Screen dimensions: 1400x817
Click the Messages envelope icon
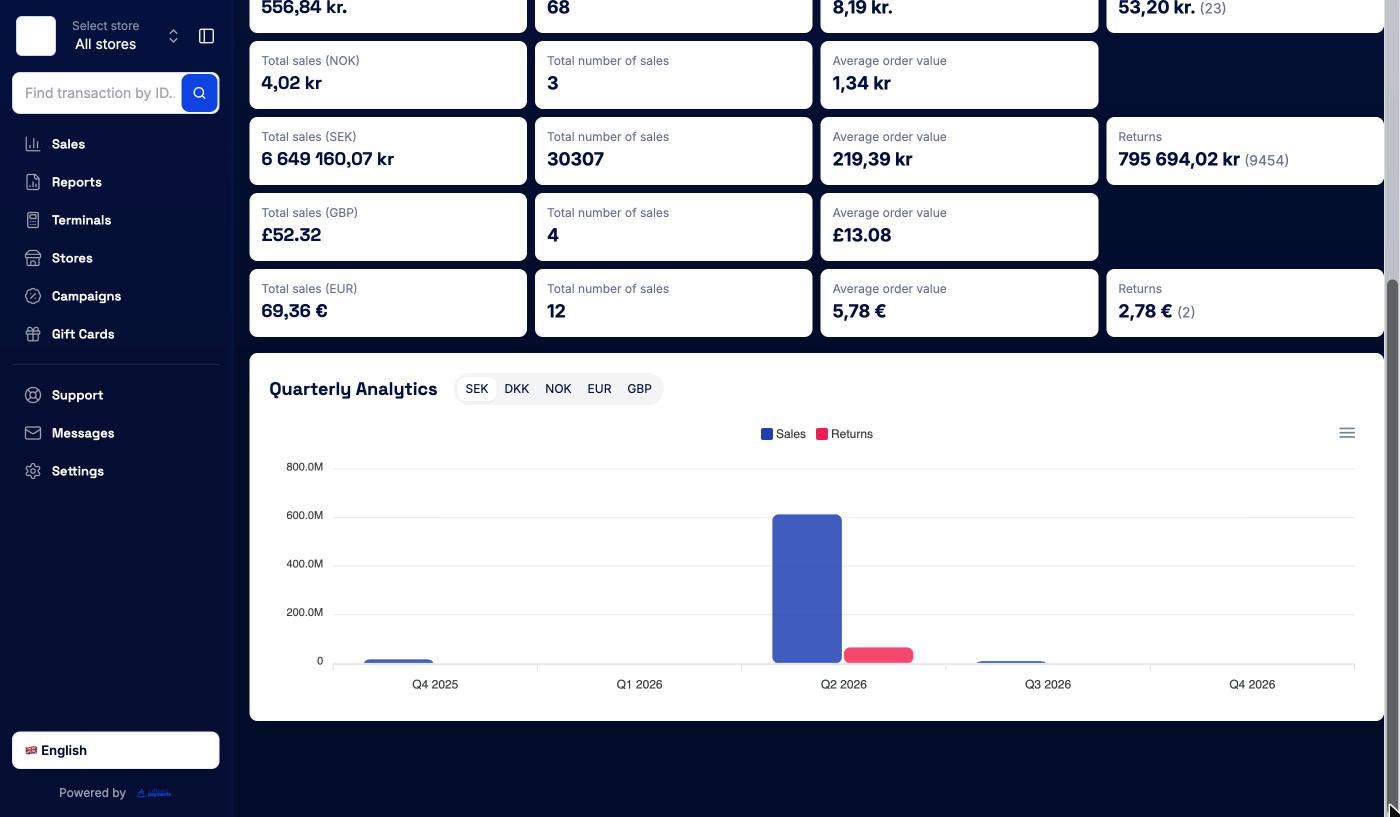coord(33,433)
